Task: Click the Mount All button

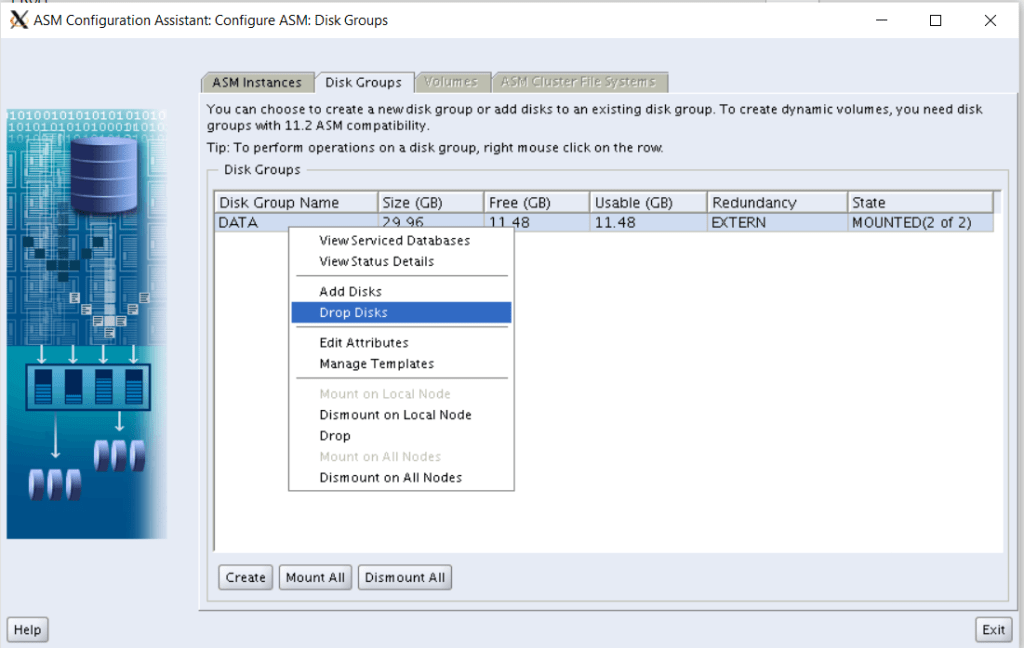Action: point(315,577)
